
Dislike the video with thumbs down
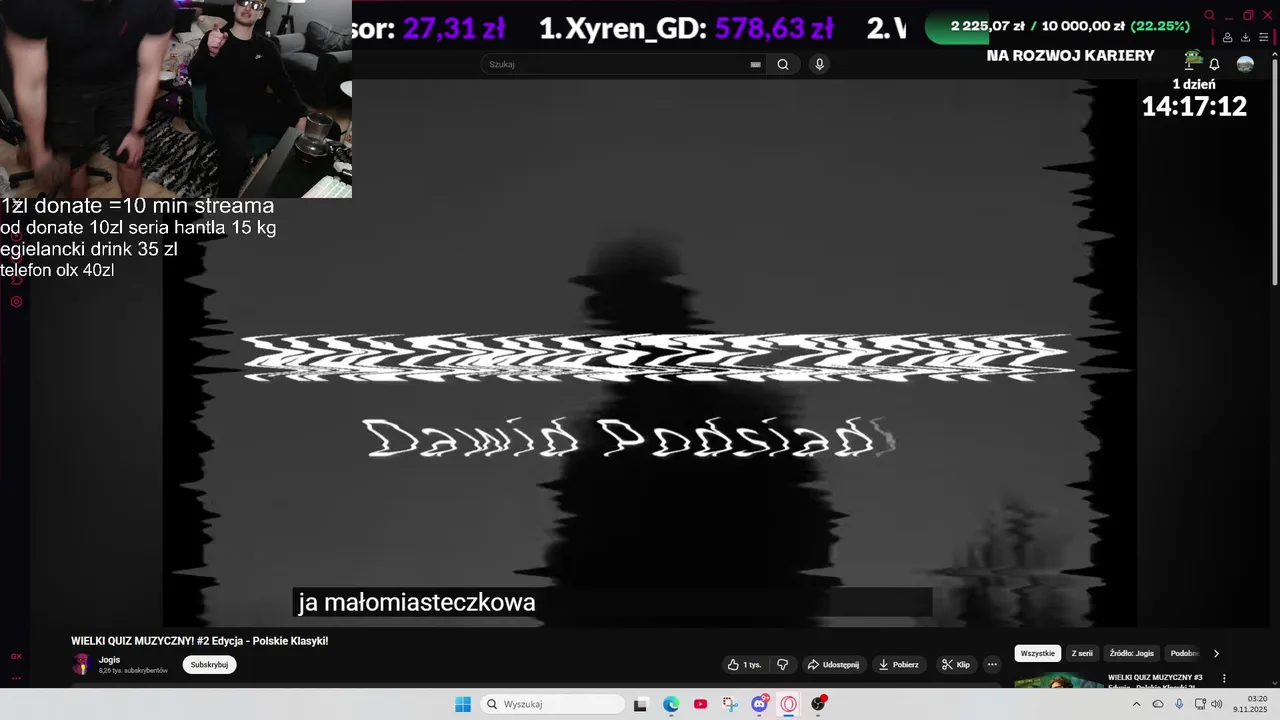[783, 664]
